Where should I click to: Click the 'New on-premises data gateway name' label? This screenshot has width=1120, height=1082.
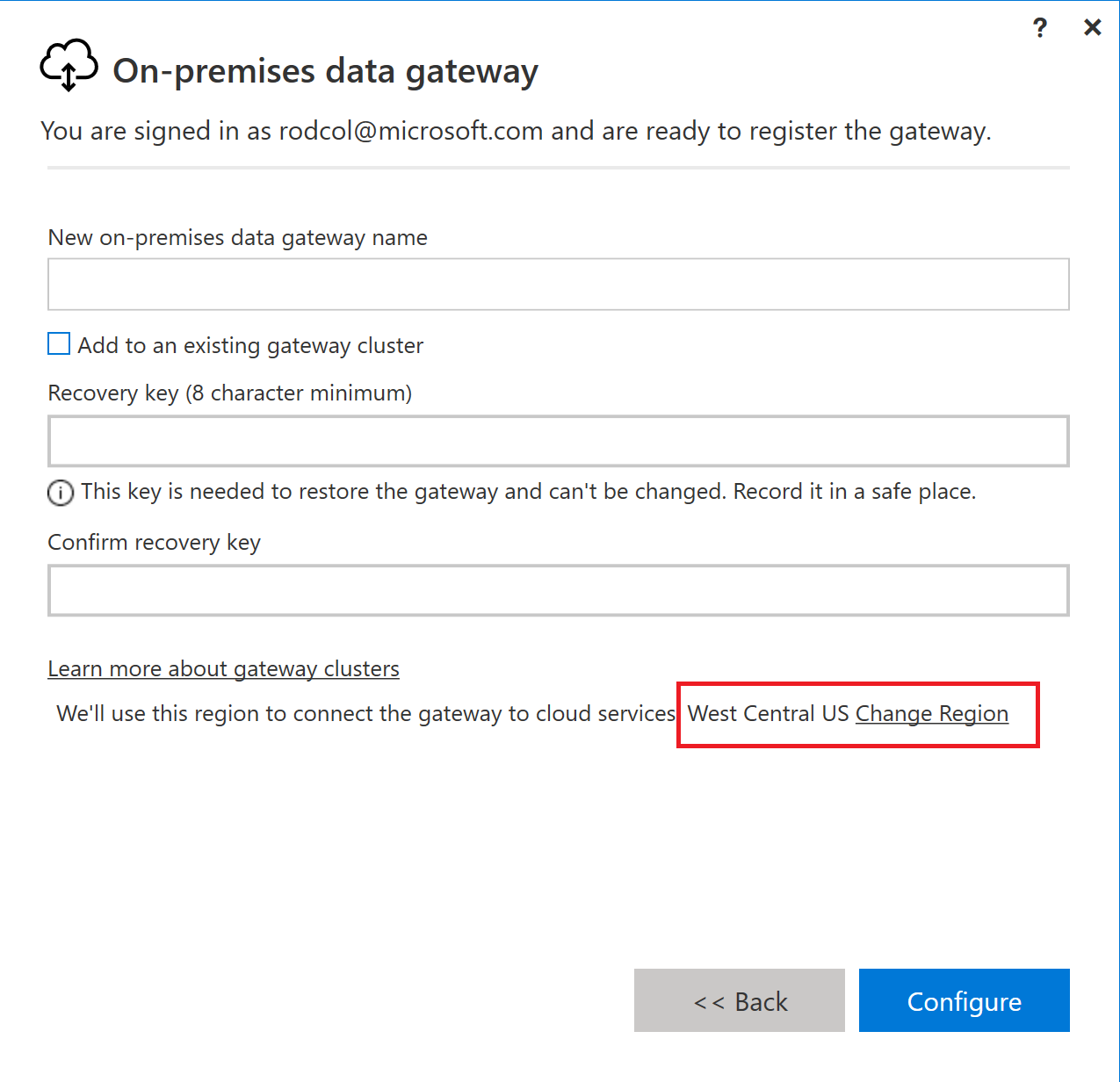237,238
